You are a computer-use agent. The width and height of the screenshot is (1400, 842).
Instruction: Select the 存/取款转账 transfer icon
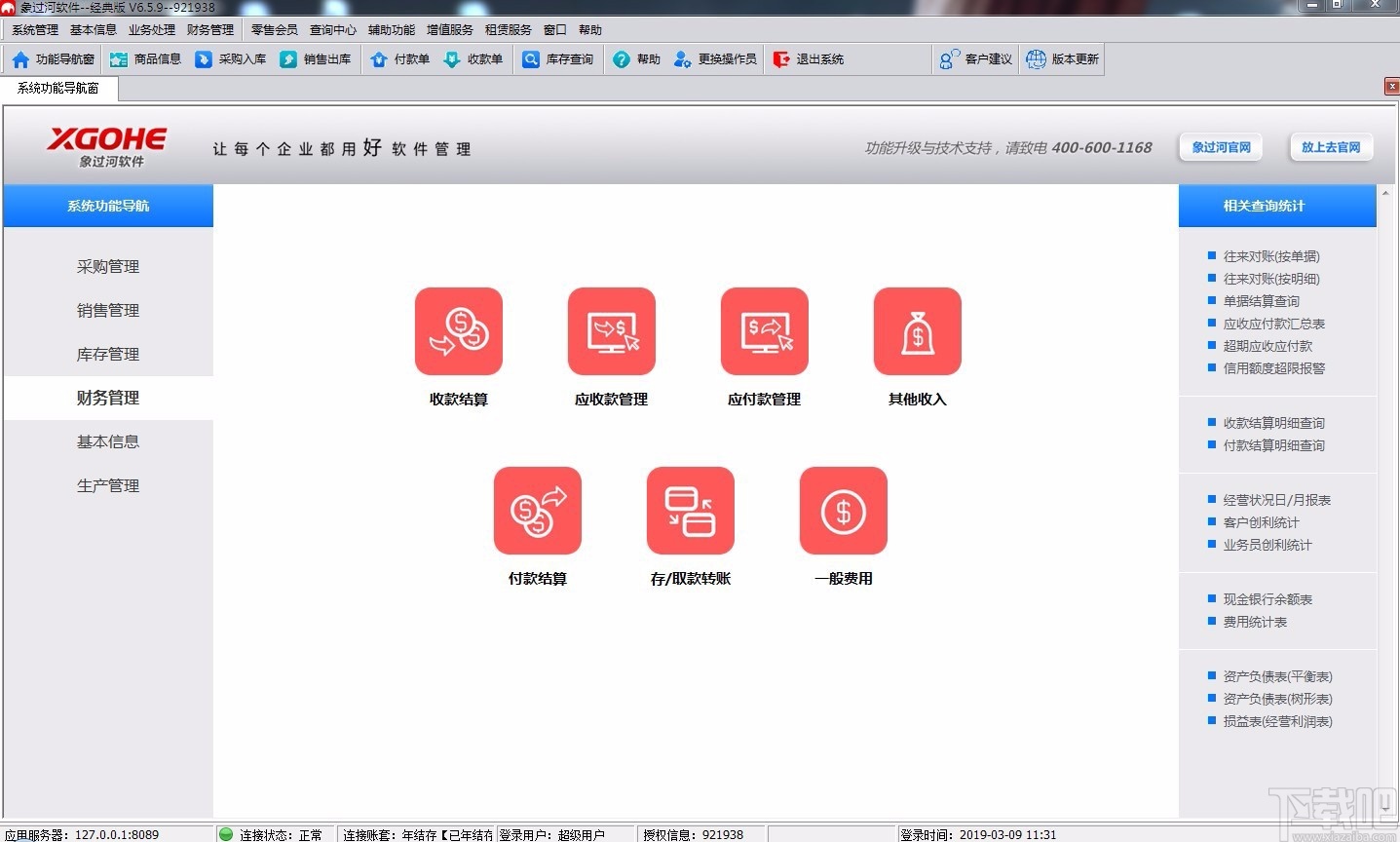(x=690, y=511)
